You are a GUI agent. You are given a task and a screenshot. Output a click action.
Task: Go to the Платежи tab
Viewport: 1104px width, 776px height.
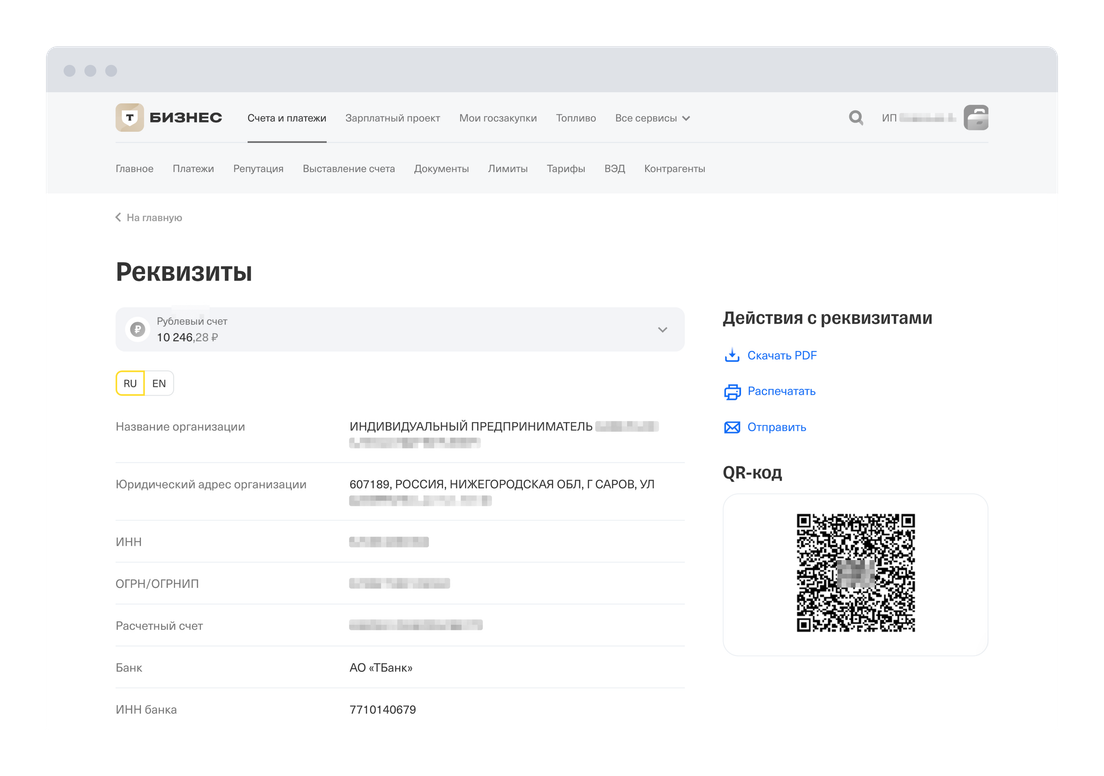click(193, 169)
